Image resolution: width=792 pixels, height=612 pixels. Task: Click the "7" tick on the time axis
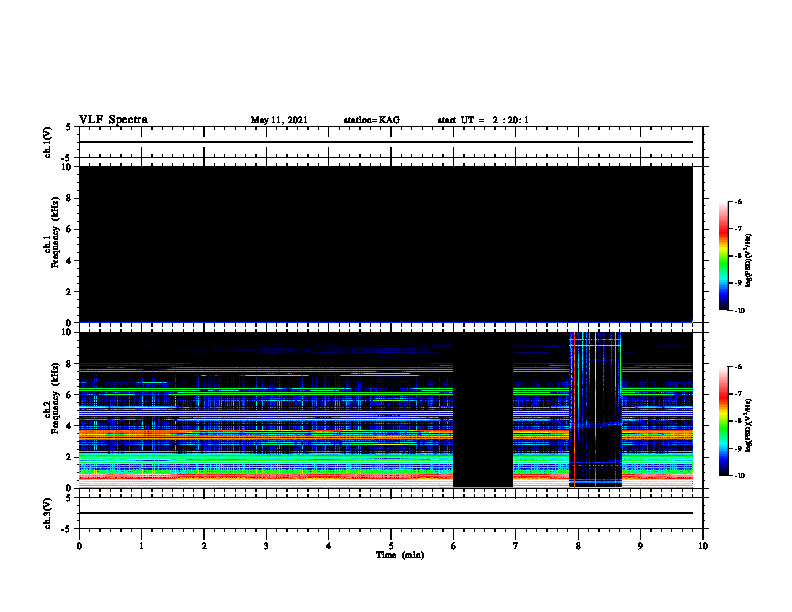pyautogui.click(x=516, y=546)
